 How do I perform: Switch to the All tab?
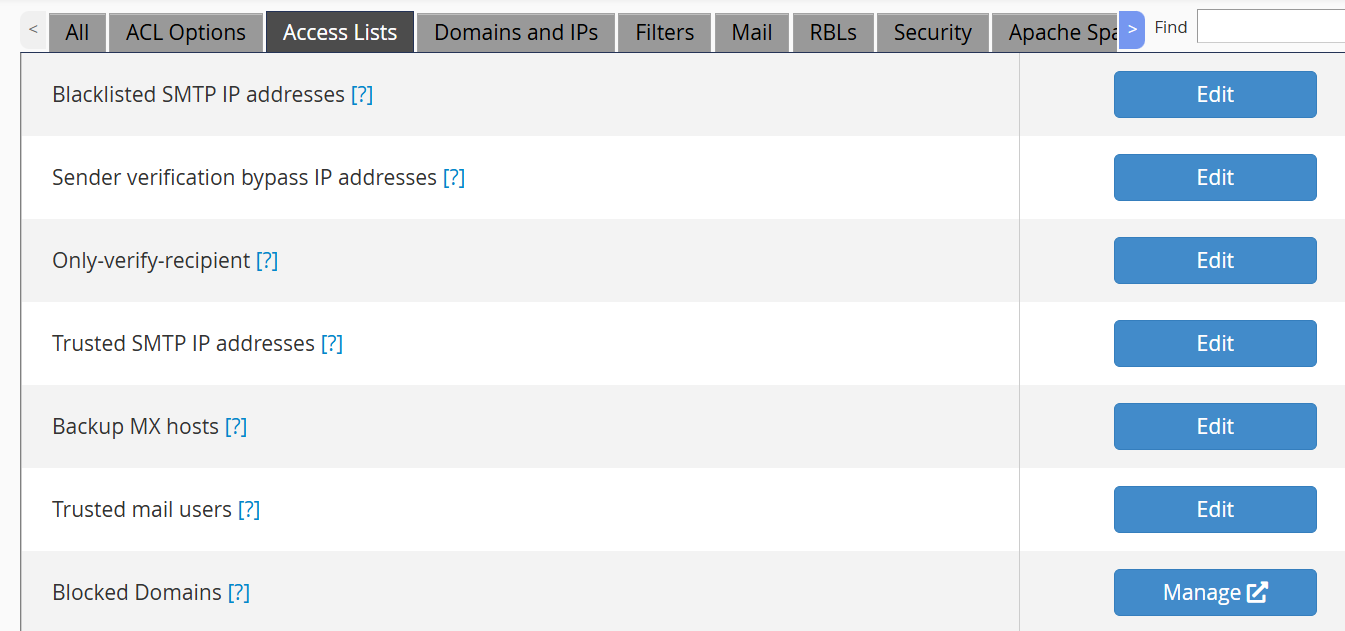[x=77, y=32]
